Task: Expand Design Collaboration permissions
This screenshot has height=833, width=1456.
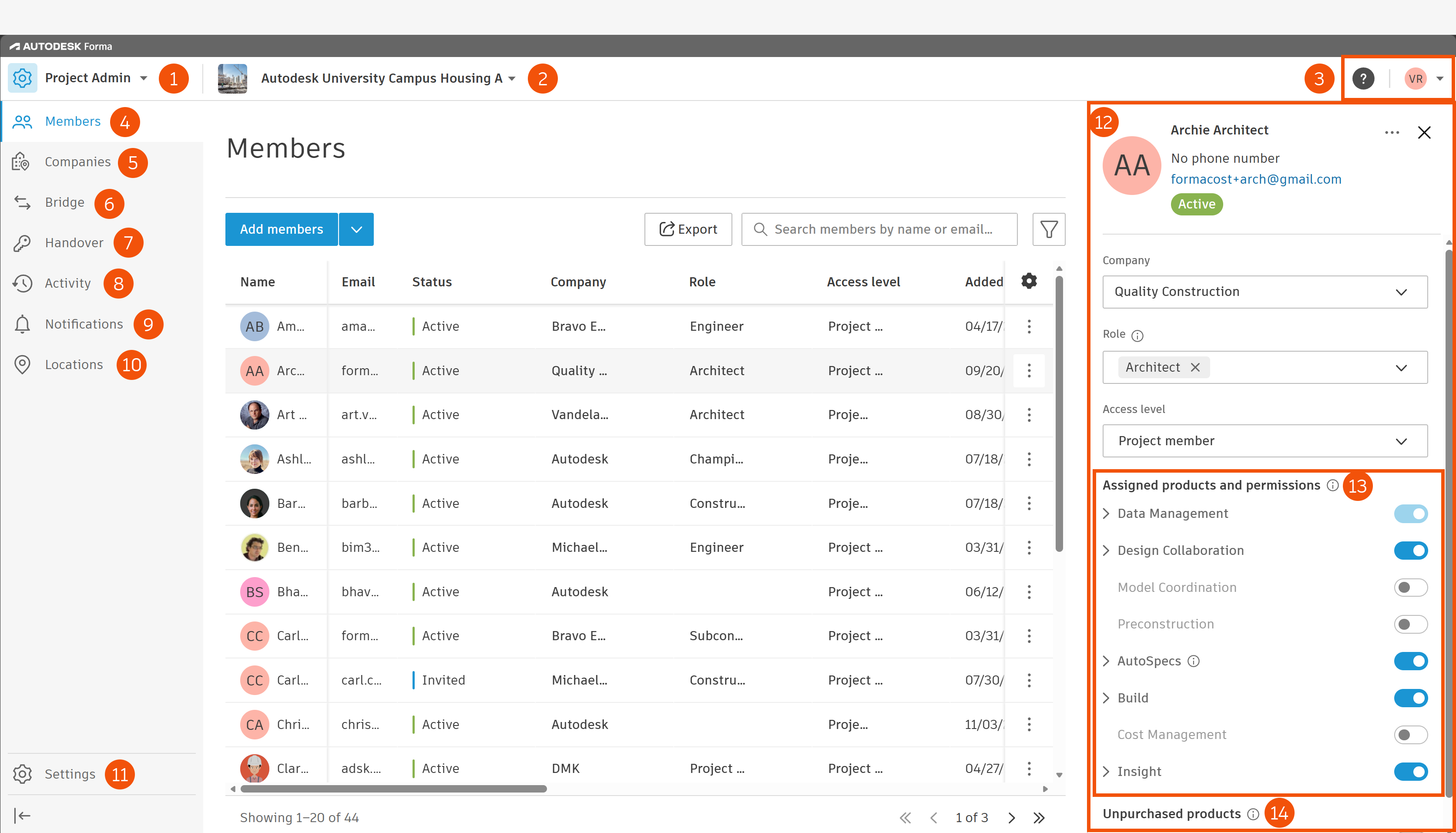Action: [1106, 551]
